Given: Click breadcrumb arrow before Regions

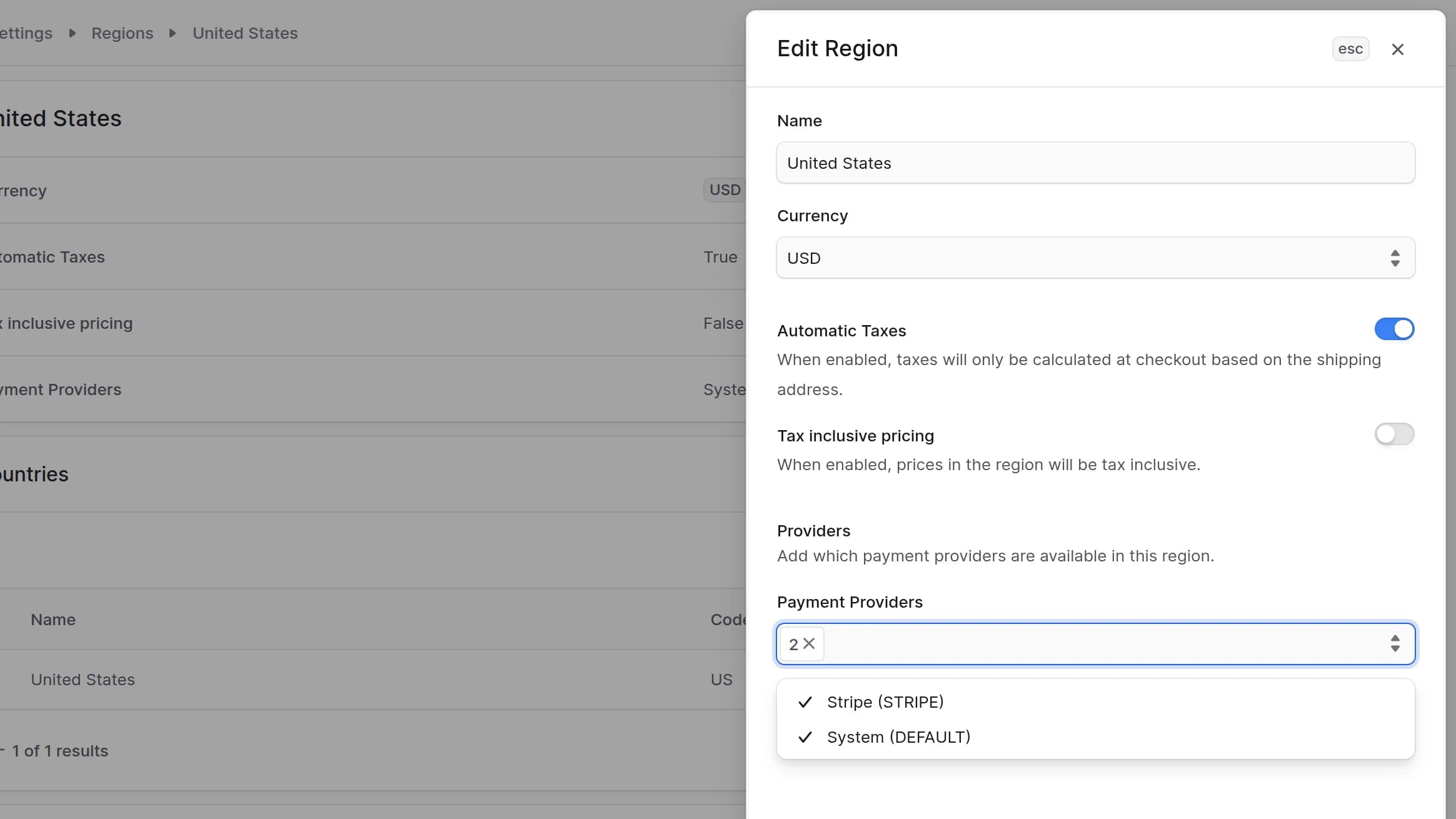Looking at the screenshot, I should [x=72, y=33].
